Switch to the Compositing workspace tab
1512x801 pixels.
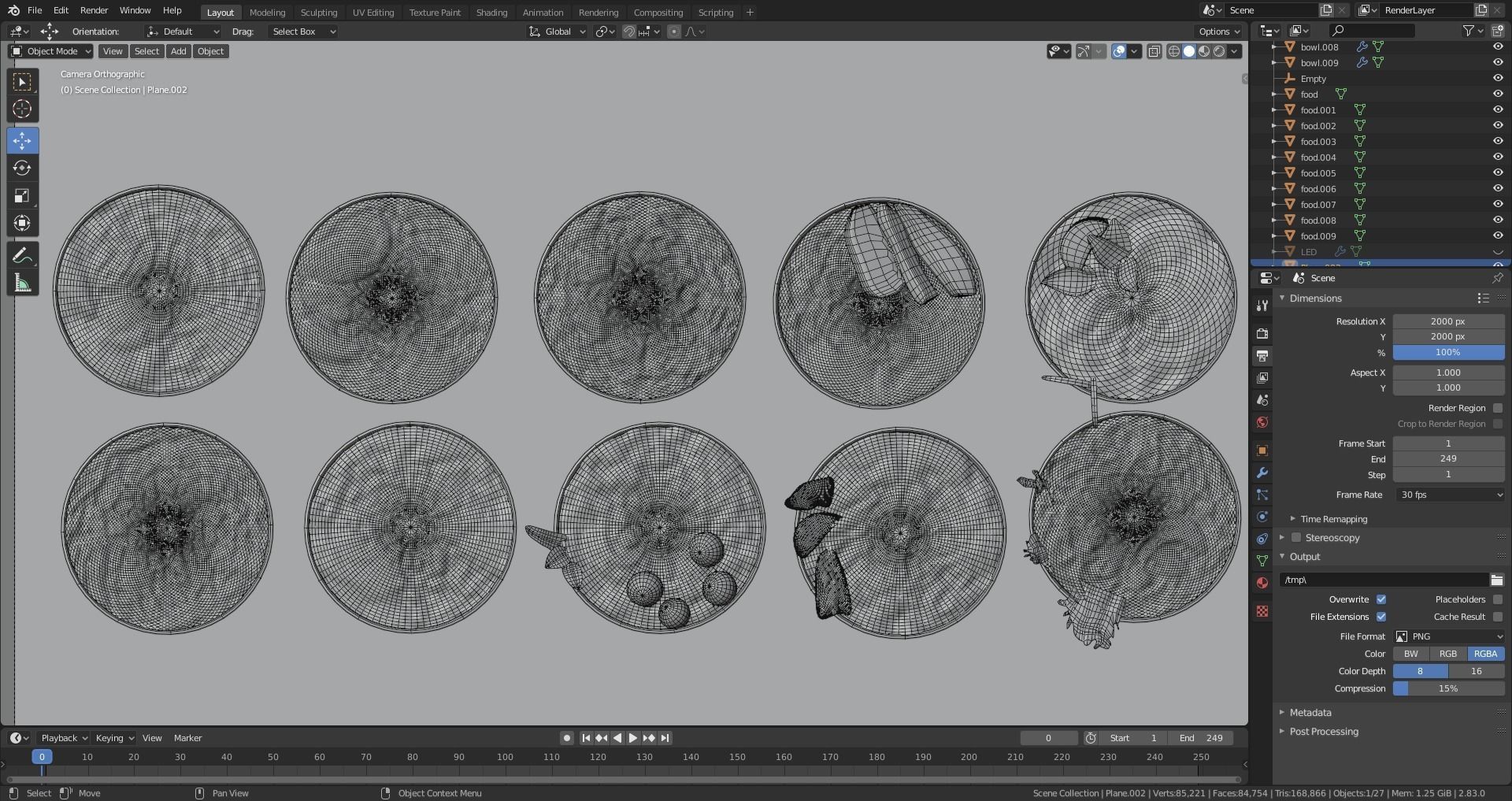658,13
